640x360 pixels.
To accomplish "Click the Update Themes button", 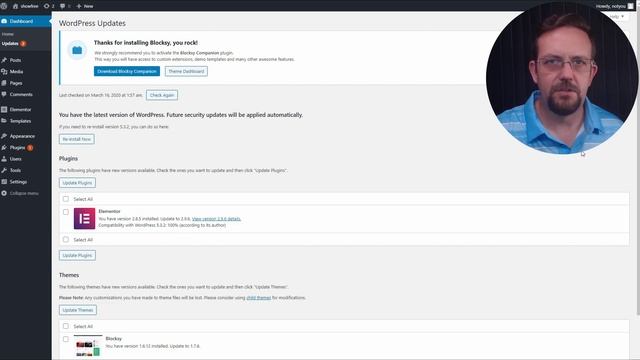I will [78, 310].
